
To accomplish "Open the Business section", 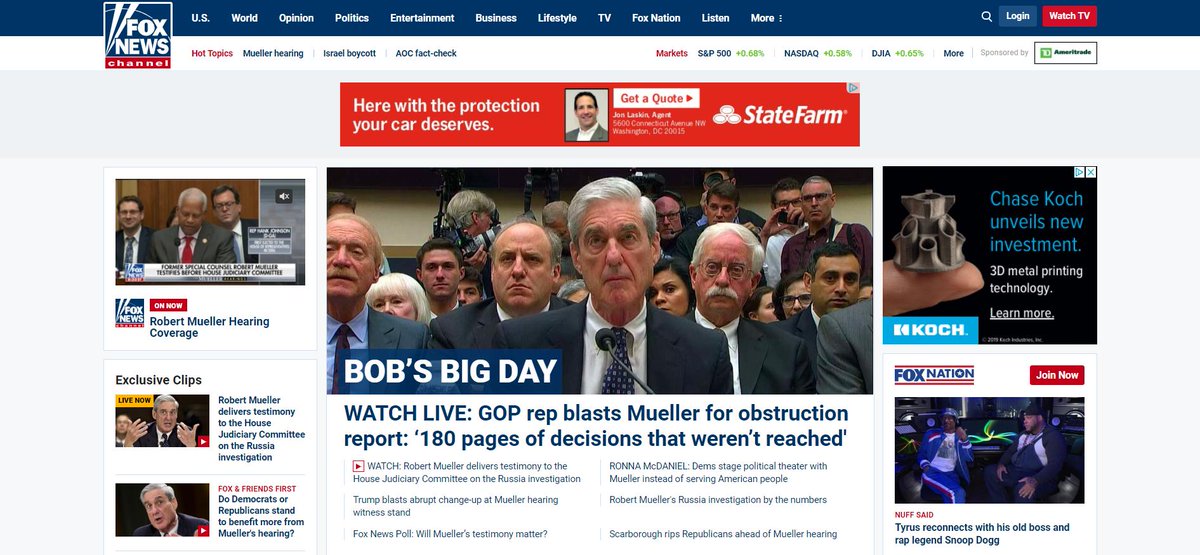I will 496,18.
